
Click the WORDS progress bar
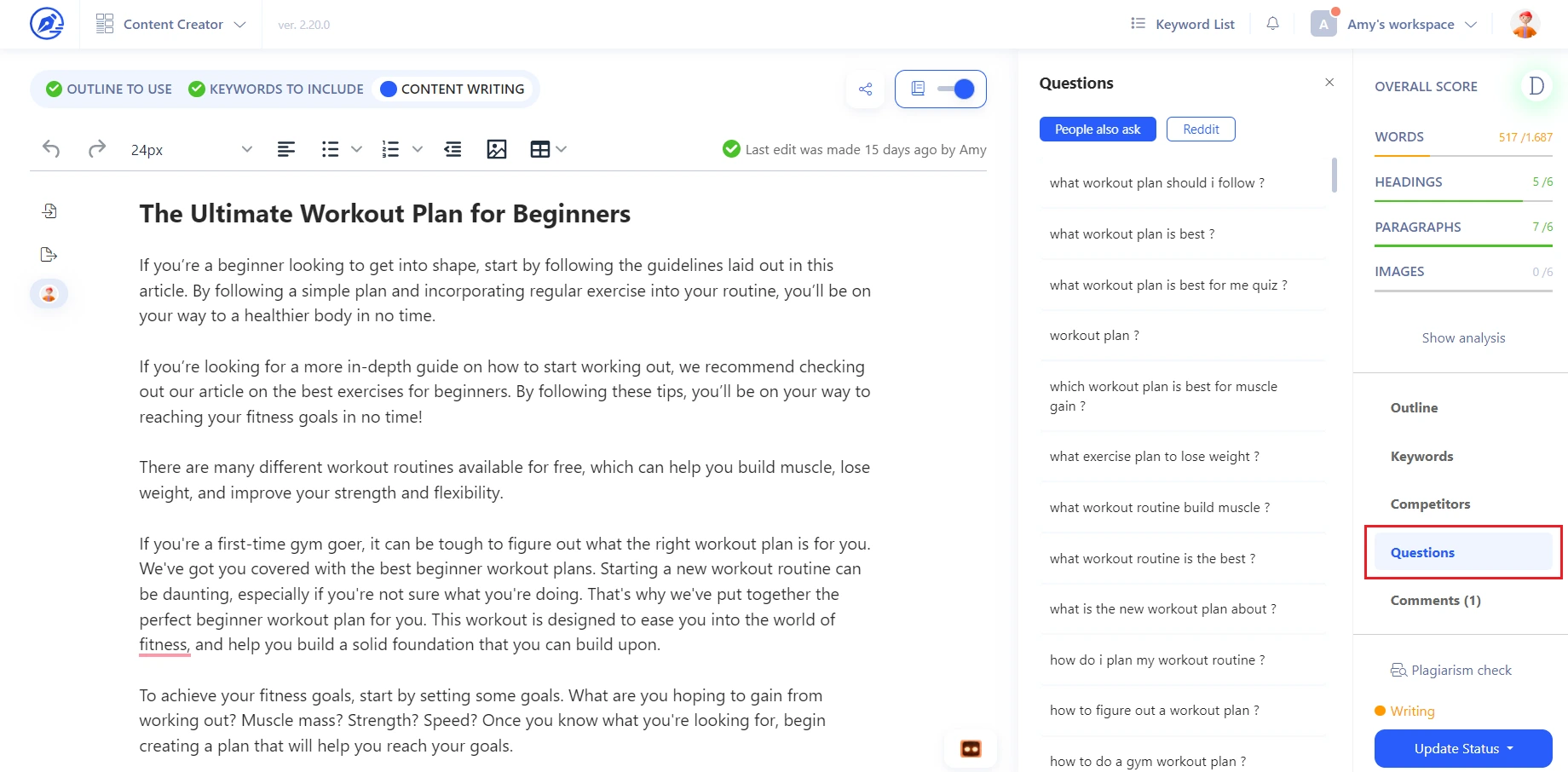coord(1463,158)
